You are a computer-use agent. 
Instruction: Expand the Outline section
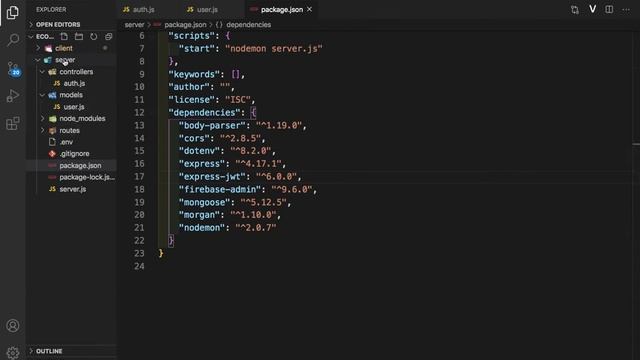pos(49,351)
